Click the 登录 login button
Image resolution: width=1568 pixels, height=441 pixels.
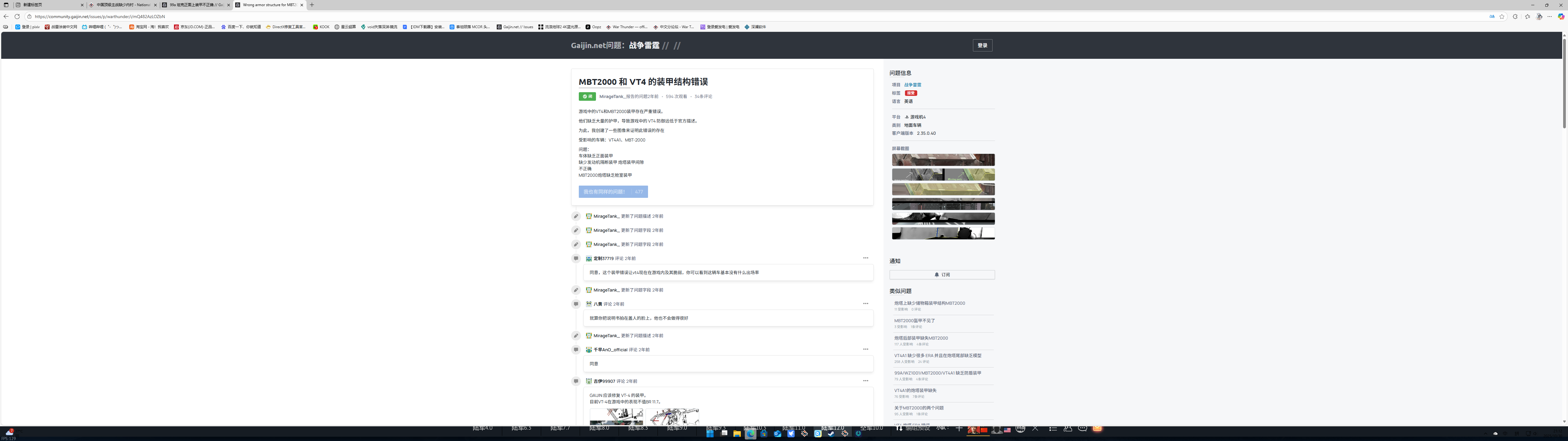click(982, 45)
